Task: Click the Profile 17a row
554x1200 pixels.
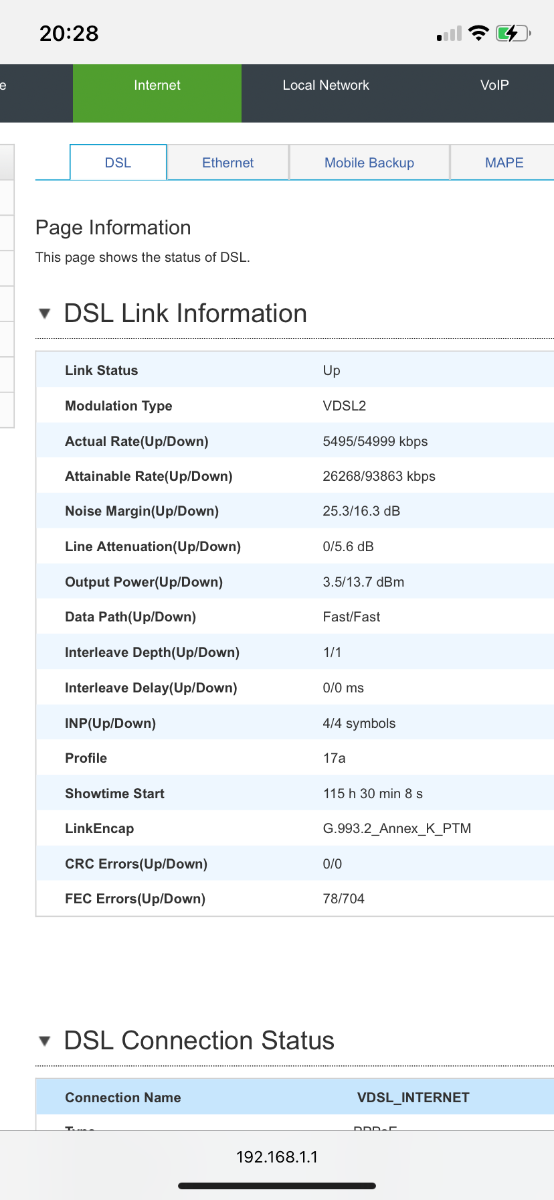Action: tap(295, 758)
